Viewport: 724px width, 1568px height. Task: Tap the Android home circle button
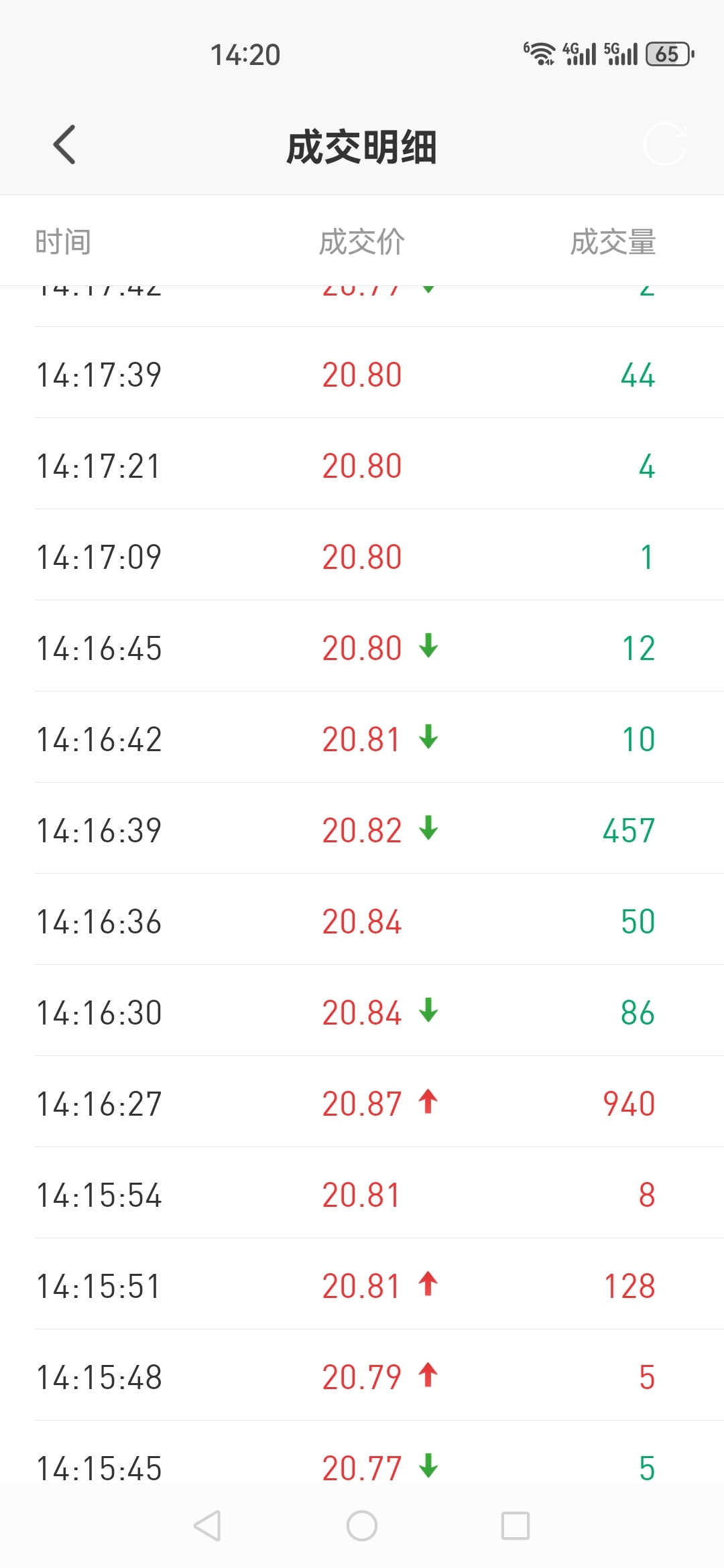click(x=362, y=1526)
